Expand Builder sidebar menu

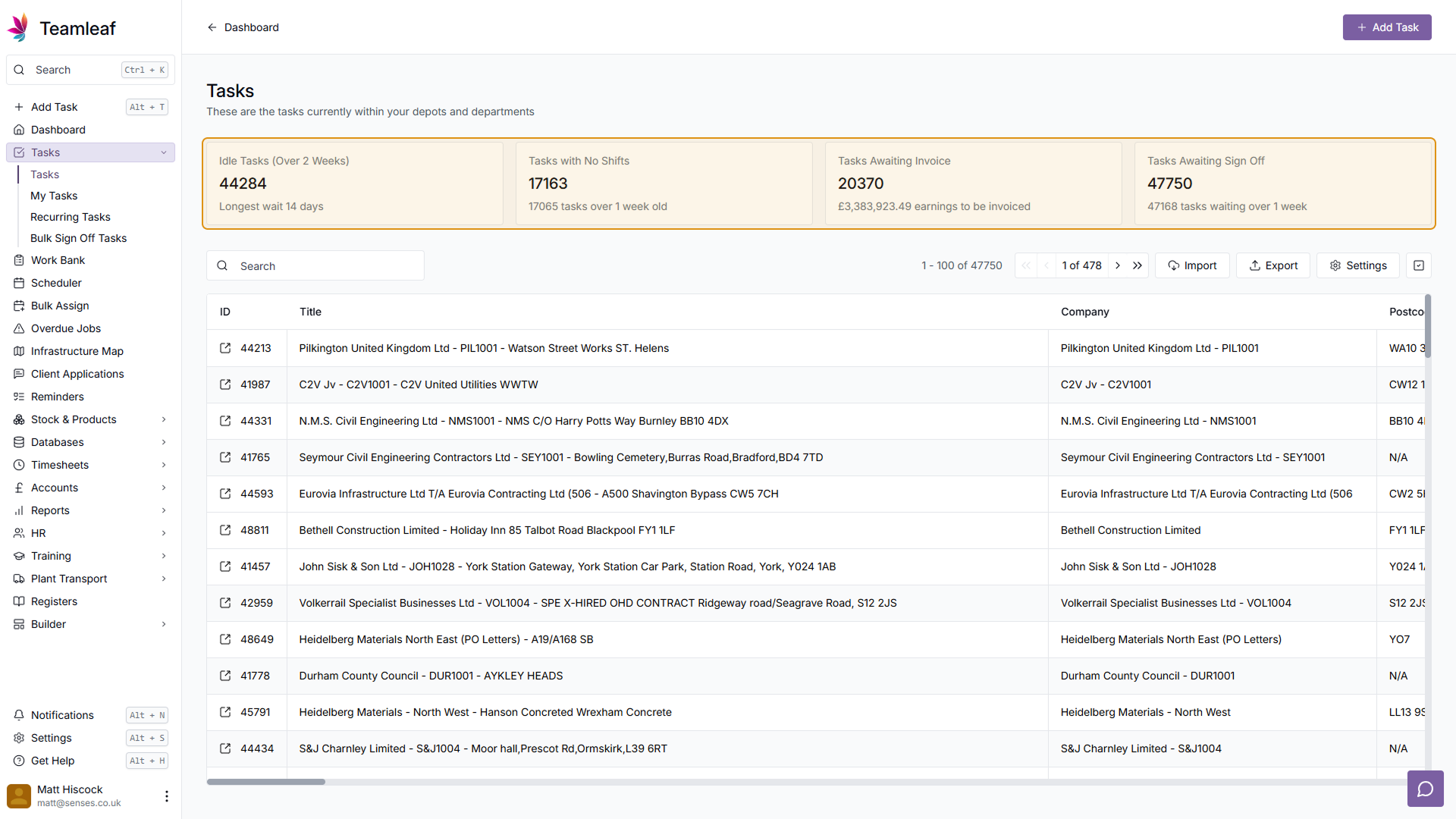90,624
